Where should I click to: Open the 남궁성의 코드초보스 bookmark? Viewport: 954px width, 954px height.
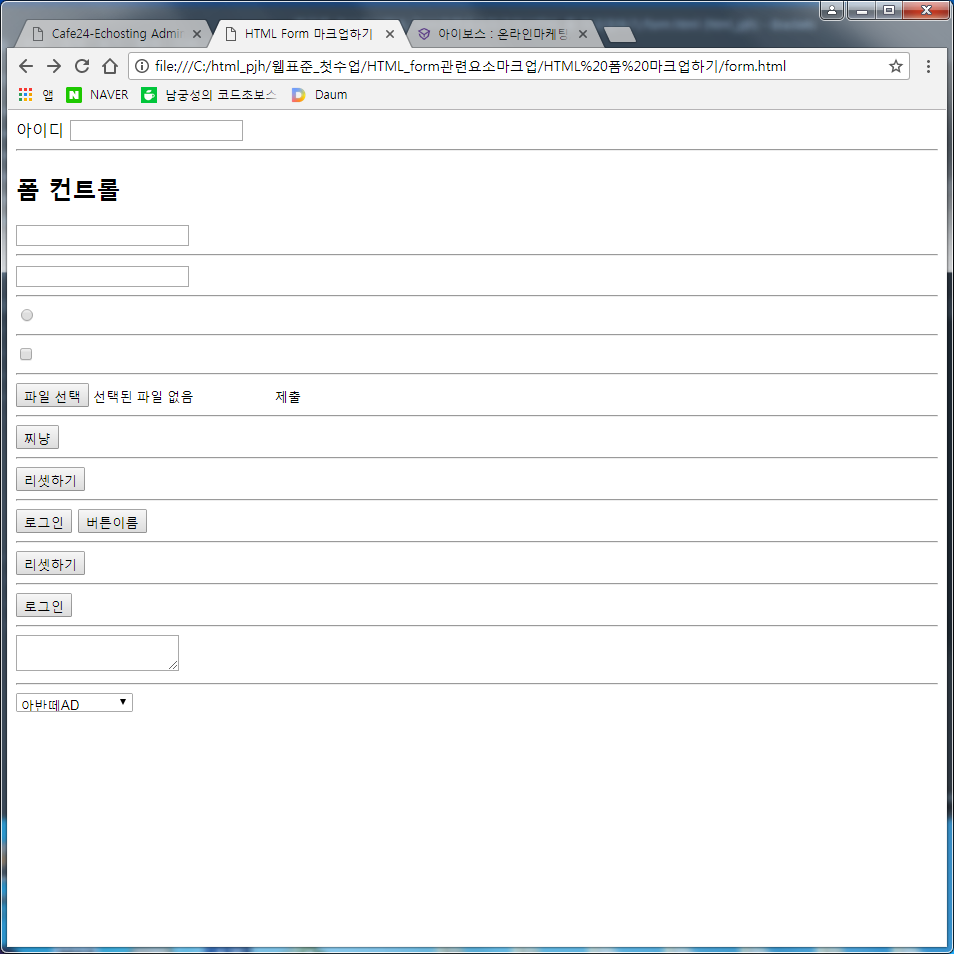pos(209,95)
